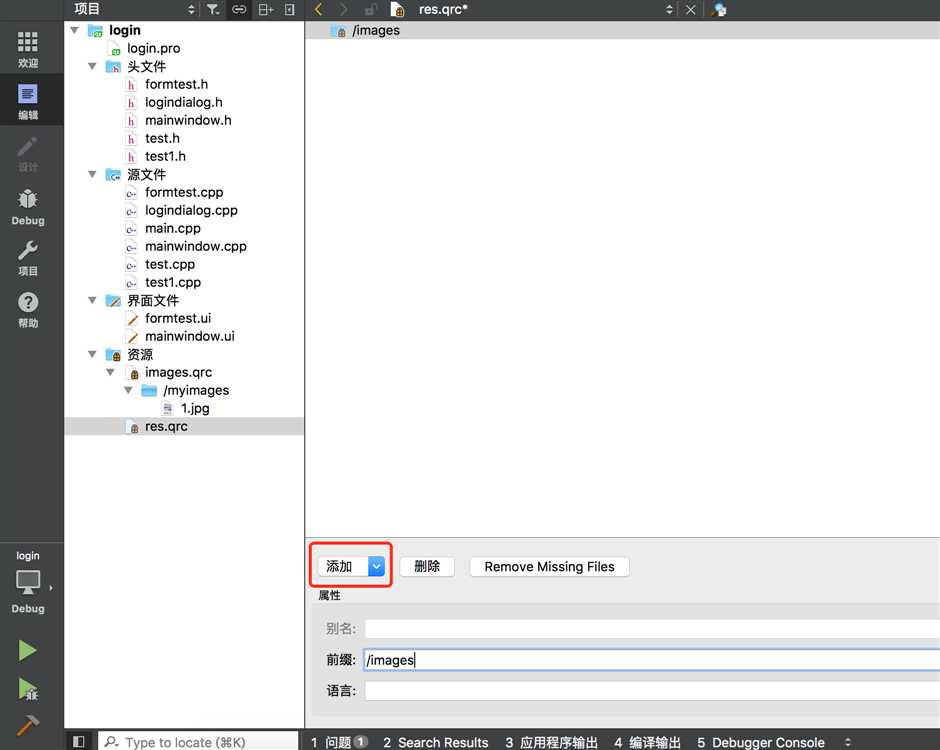Collapse the 源文件 sources folder
The width and height of the screenshot is (940, 750).
pos(92,174)
